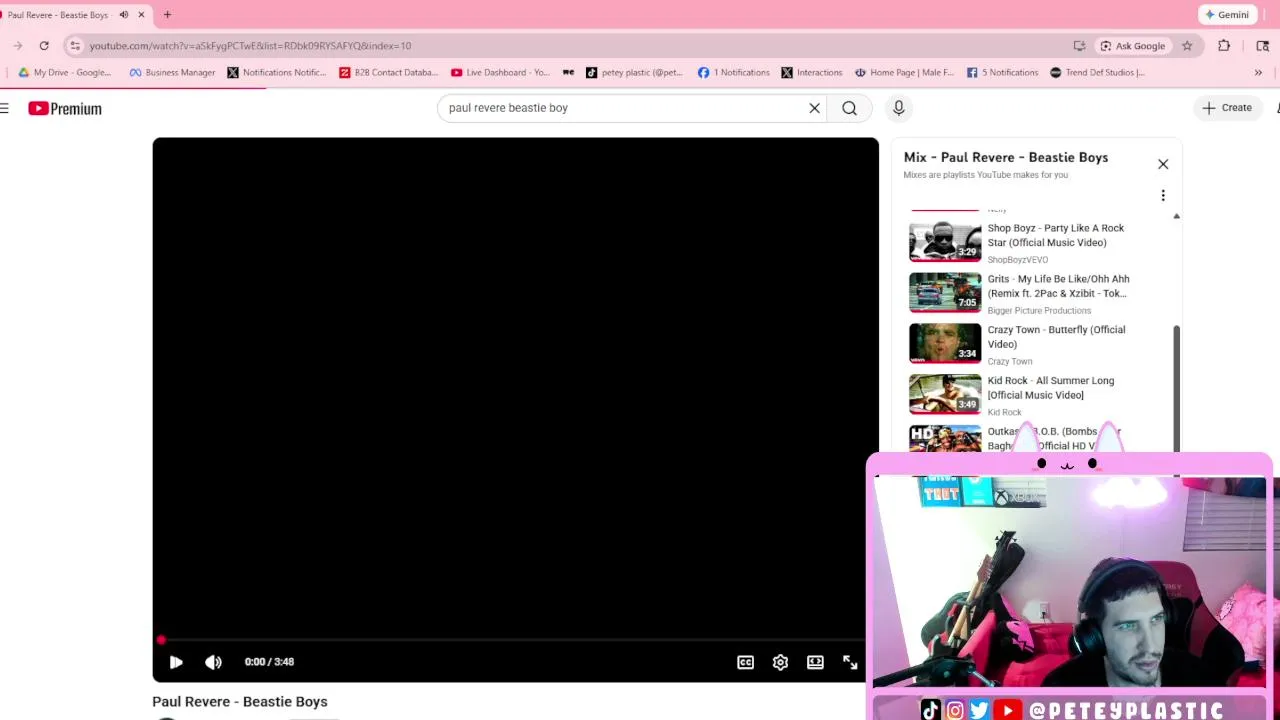This screenshot has height=720, width=1280.
Task: Open a new browser tab
Action: [167, 15]
